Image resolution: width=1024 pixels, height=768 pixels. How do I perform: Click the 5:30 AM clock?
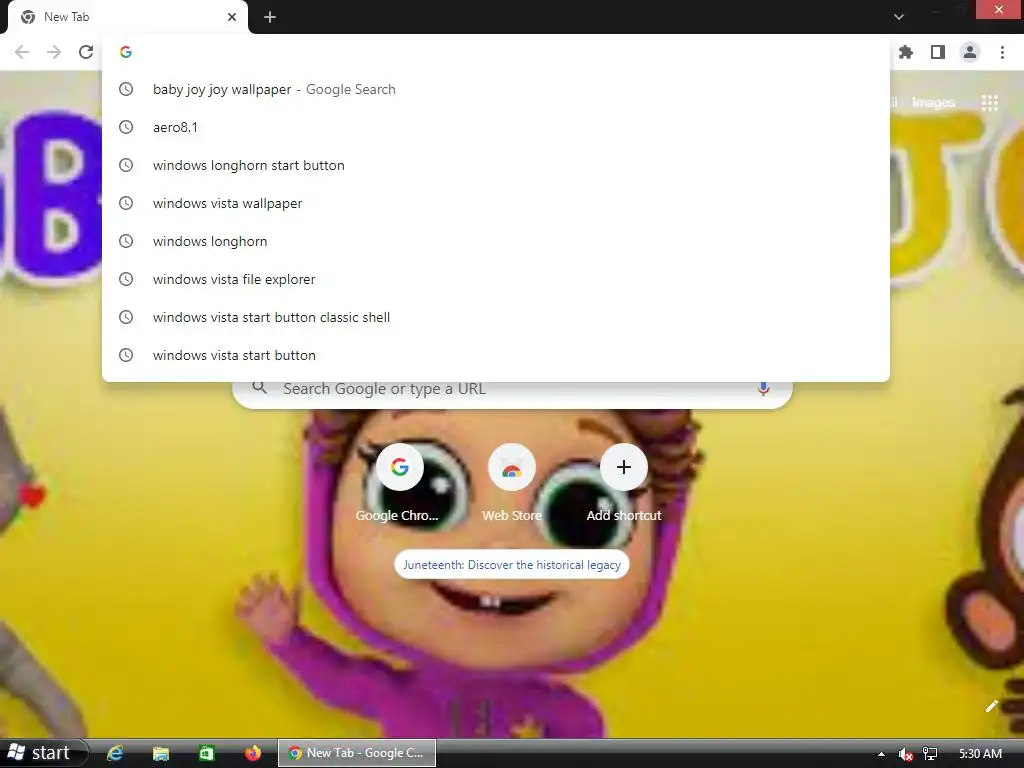pos(980,754)
